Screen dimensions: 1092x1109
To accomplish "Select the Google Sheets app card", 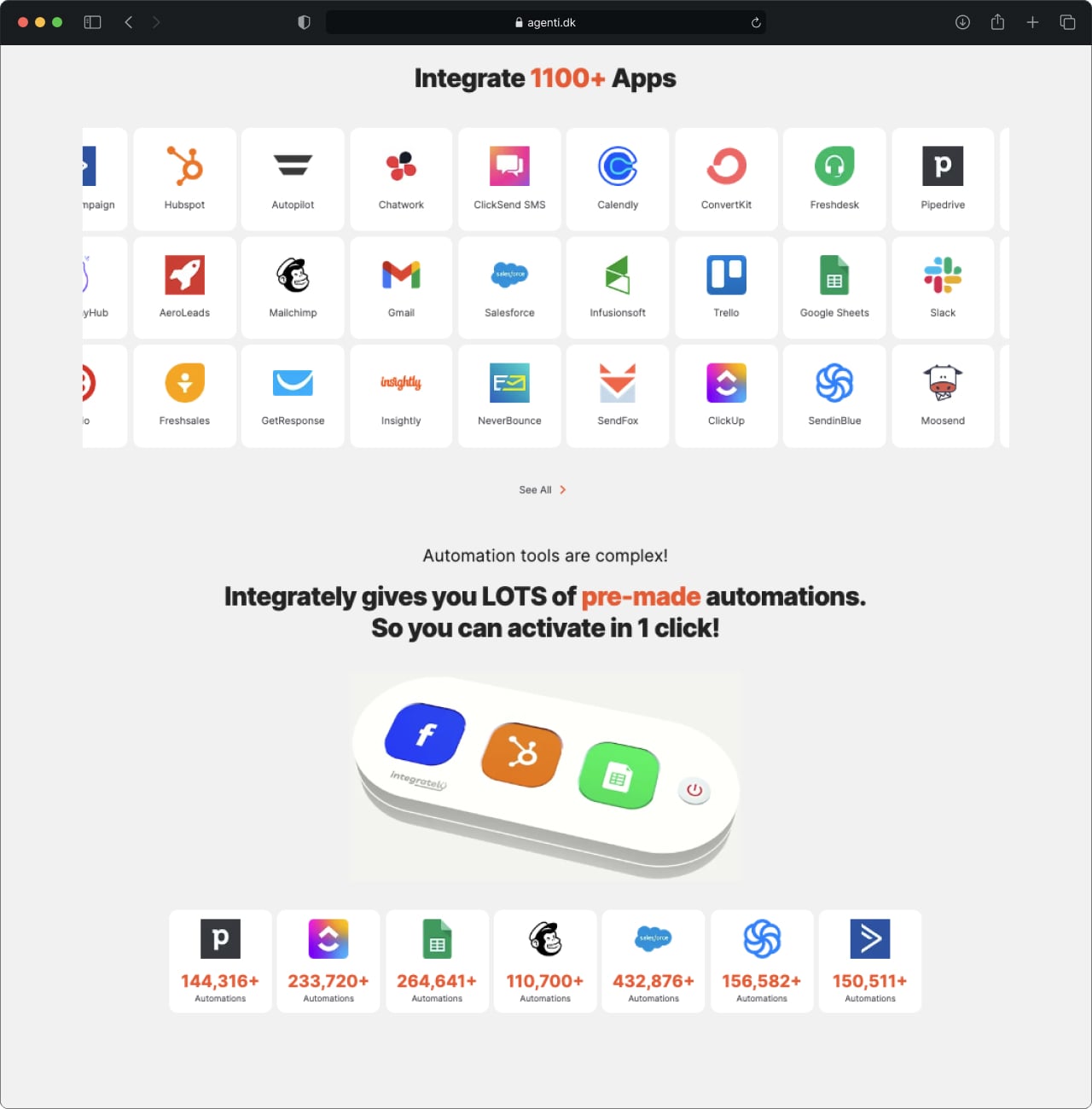I will [x=834, y=287].
